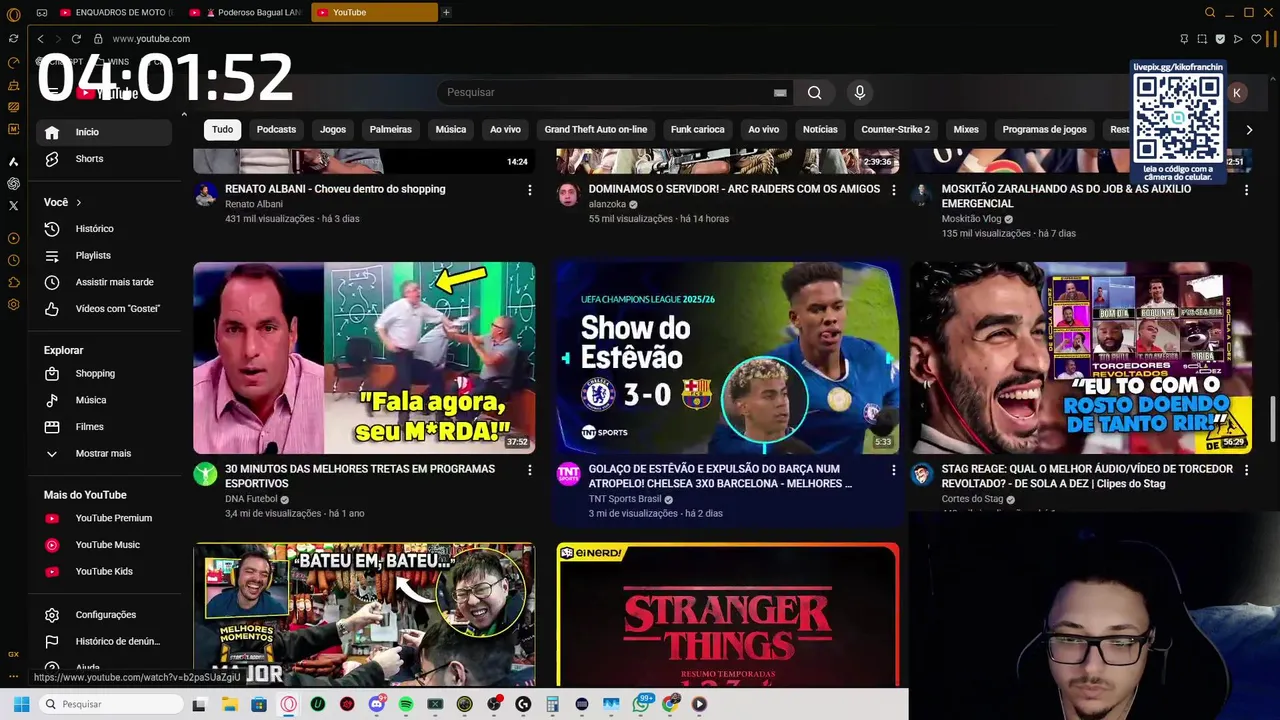Open WhatsApp from the taskbar
Viewport: 1280px width, 720px height.
[x=641, y=704]
